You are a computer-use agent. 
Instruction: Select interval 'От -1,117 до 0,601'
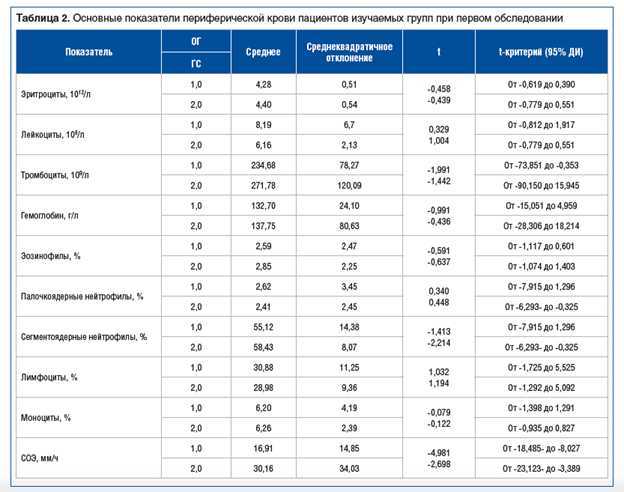[x=541, y=246]
